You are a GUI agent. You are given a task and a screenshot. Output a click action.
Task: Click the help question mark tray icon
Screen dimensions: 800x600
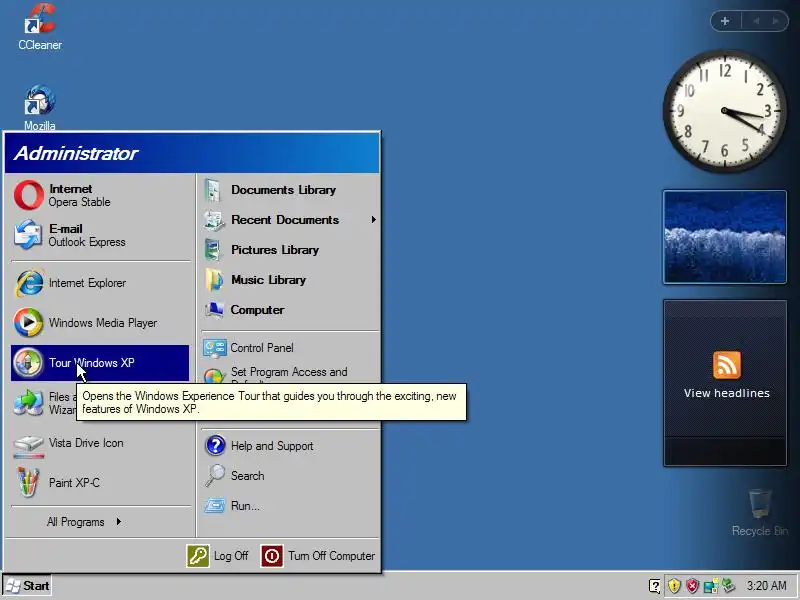[x=655, y=586]
